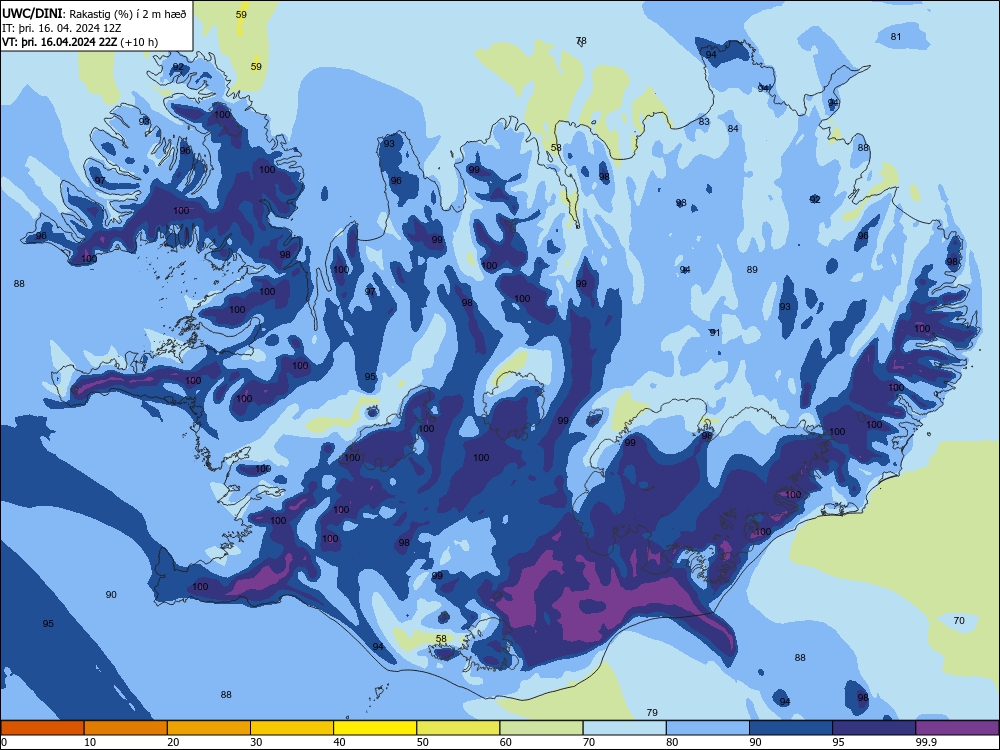Pick the purple legend swatch above 99.9
The width and height of the screenshot is (1000, 750).
[x=957, y=728]
